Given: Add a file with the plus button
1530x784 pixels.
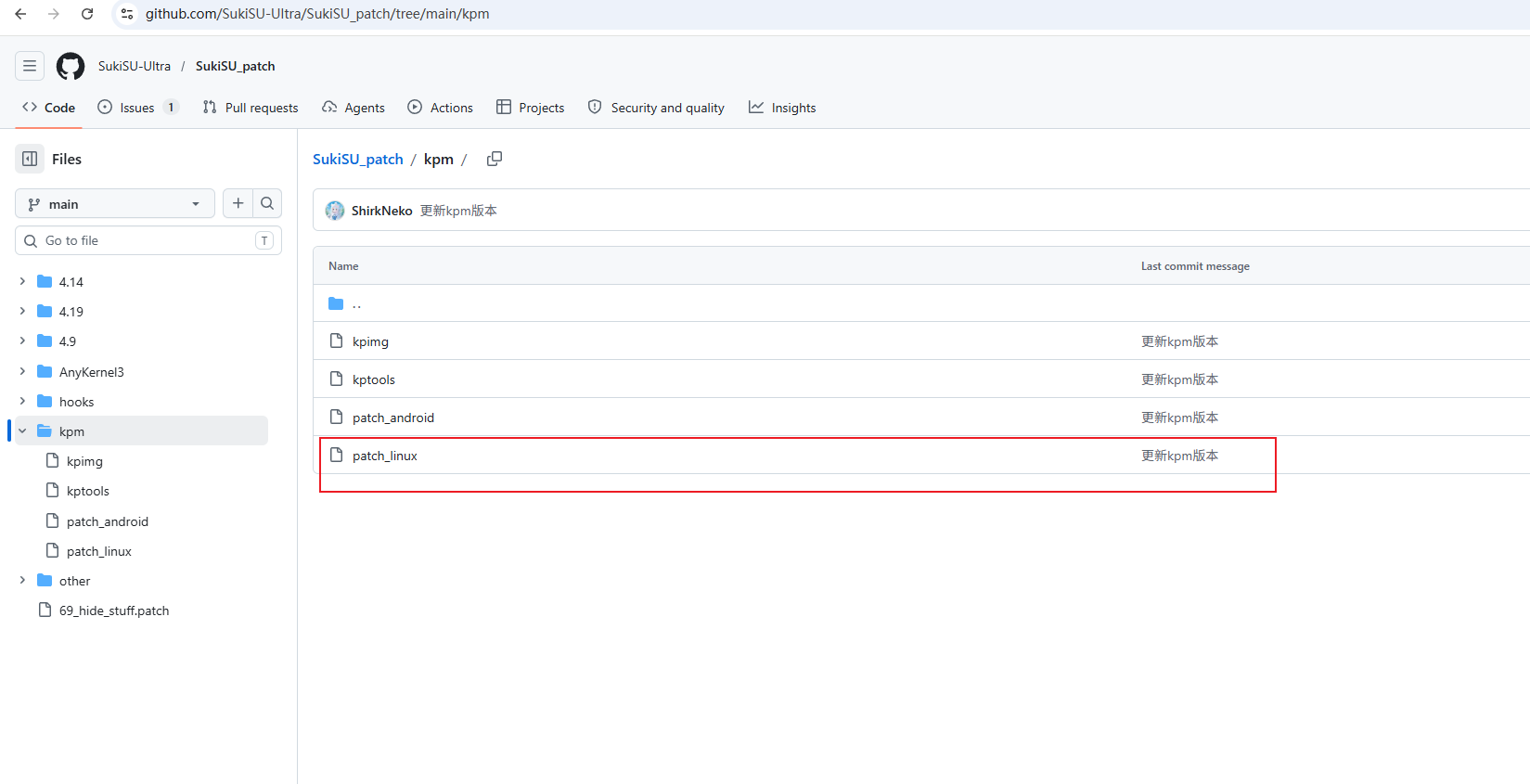Looking at the screenshot, I should (238, 203).
